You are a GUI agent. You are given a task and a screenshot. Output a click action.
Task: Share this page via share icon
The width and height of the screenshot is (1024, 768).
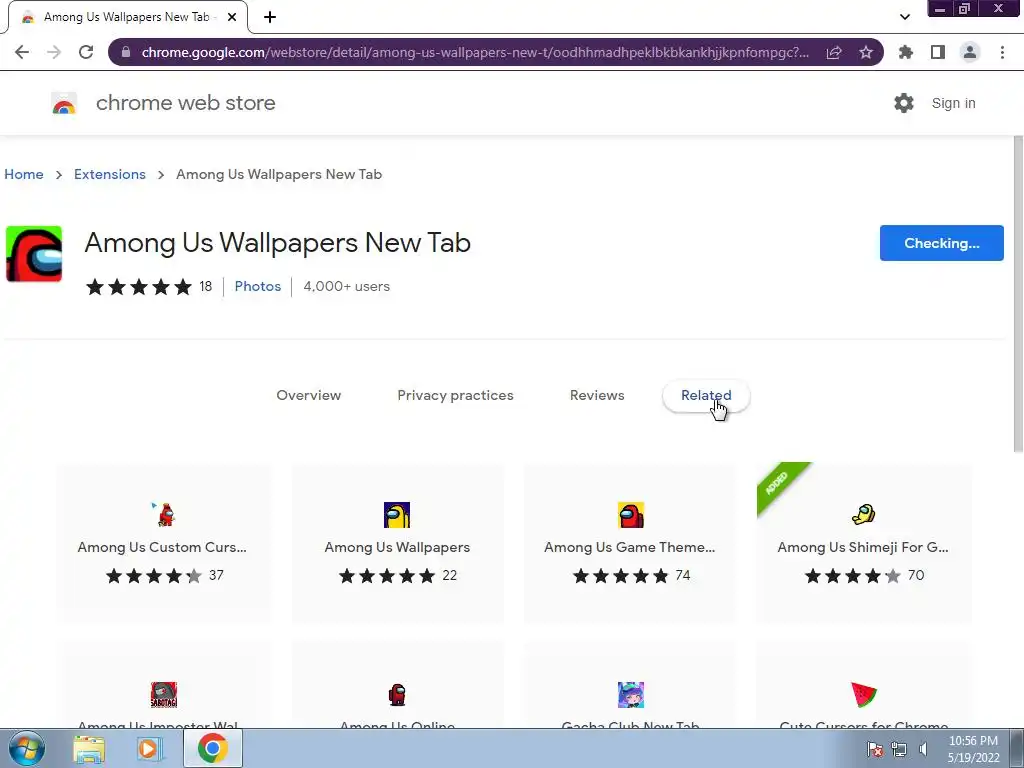834,52
